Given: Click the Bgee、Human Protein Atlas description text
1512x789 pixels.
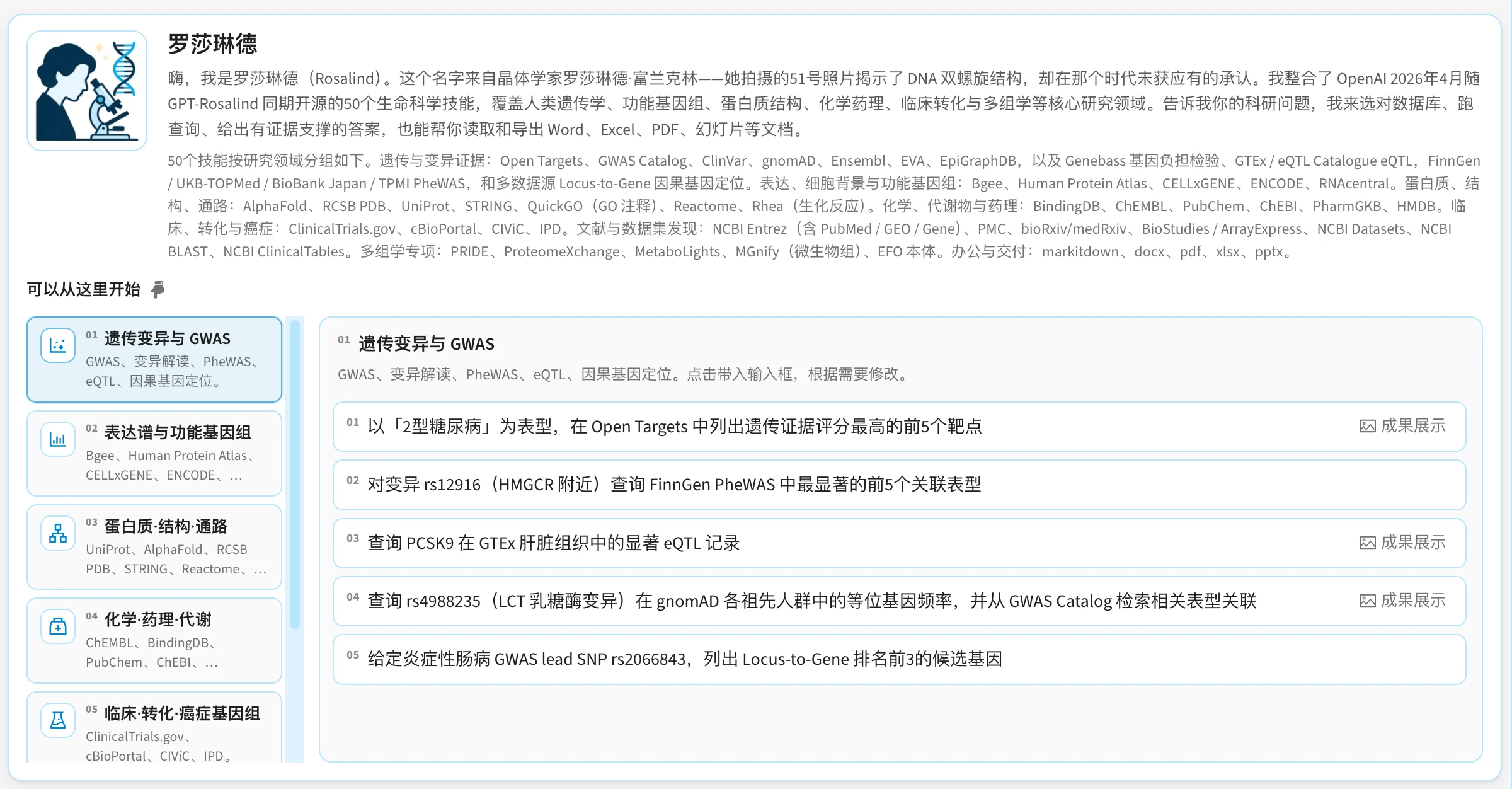Looking at the screenshot, I should pyautogui.click(x=170, y=465).
